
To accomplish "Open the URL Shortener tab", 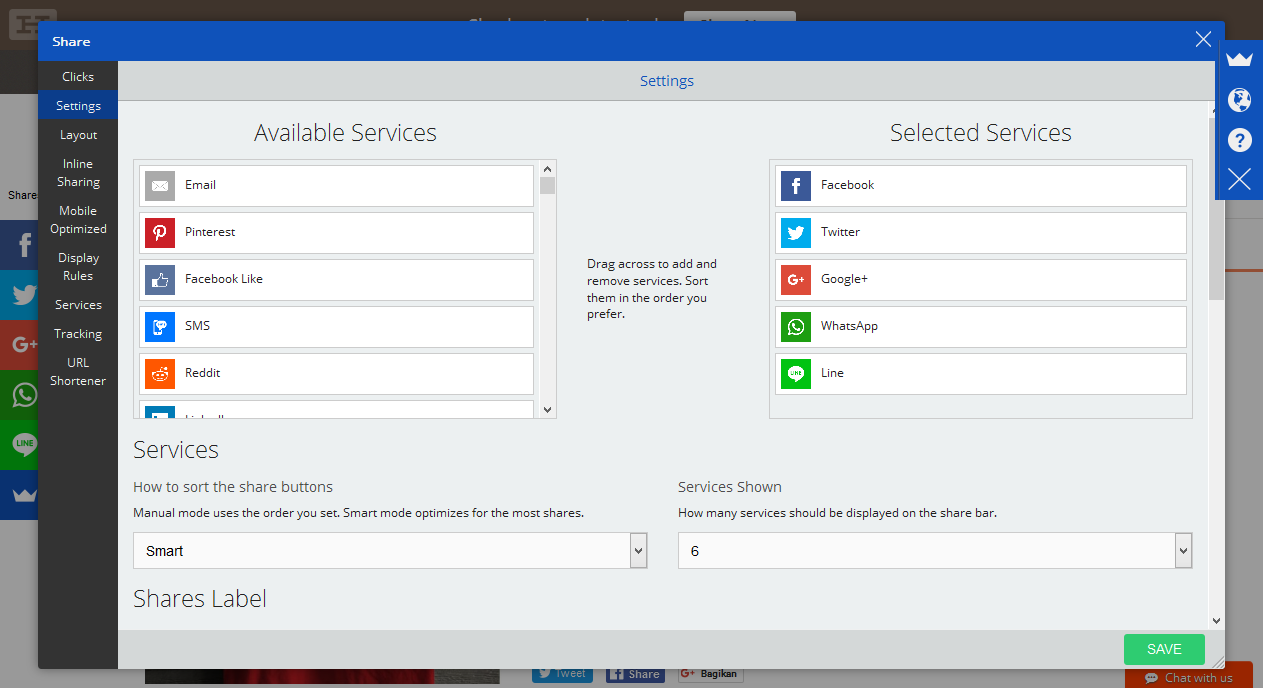I will click(x=78, y=372).
